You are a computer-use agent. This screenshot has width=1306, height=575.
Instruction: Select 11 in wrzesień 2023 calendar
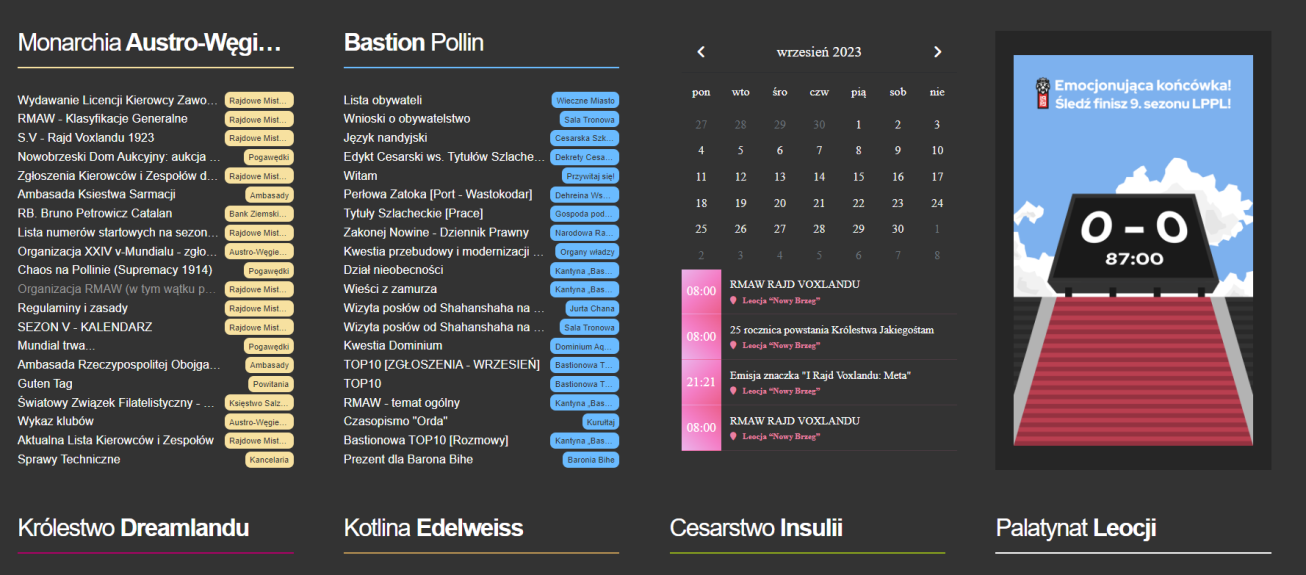tap(701, 177)
